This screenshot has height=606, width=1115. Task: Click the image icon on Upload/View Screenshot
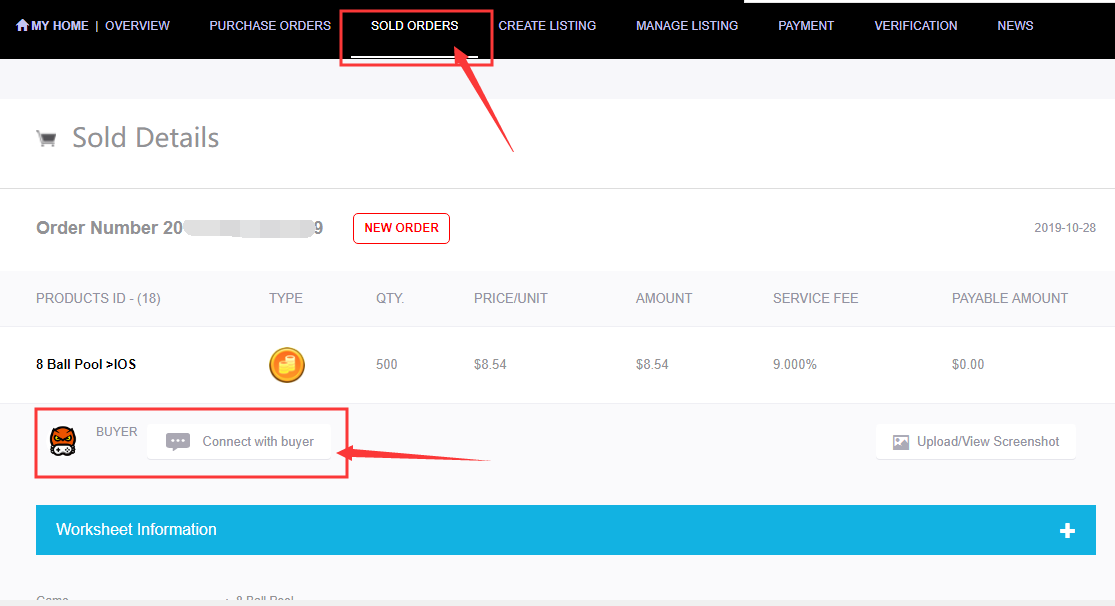(901, 442)
